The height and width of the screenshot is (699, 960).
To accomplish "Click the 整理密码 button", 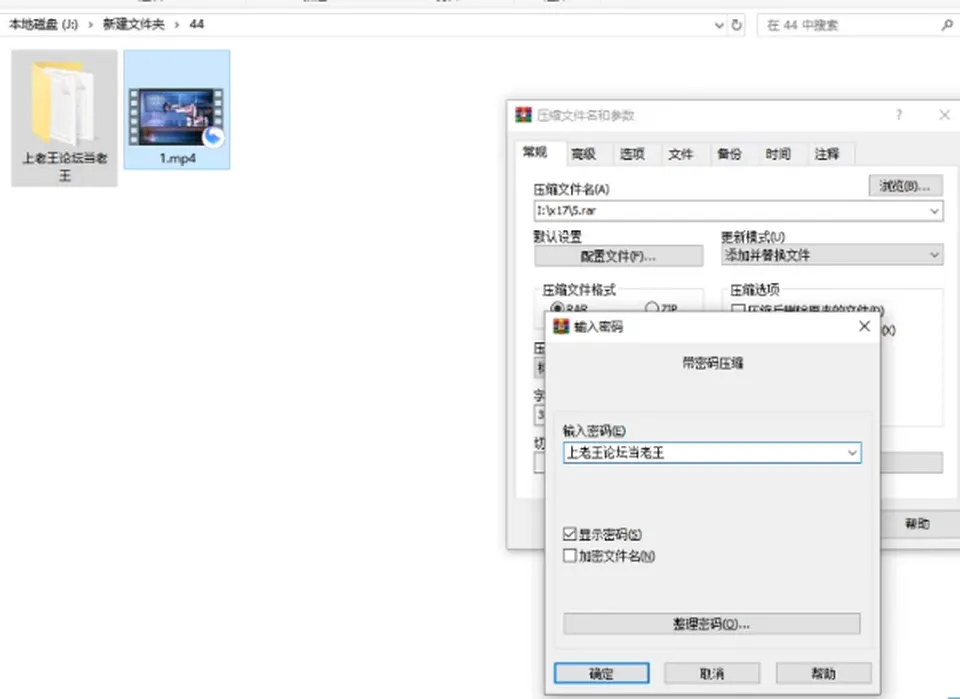I will pos(711,624).
